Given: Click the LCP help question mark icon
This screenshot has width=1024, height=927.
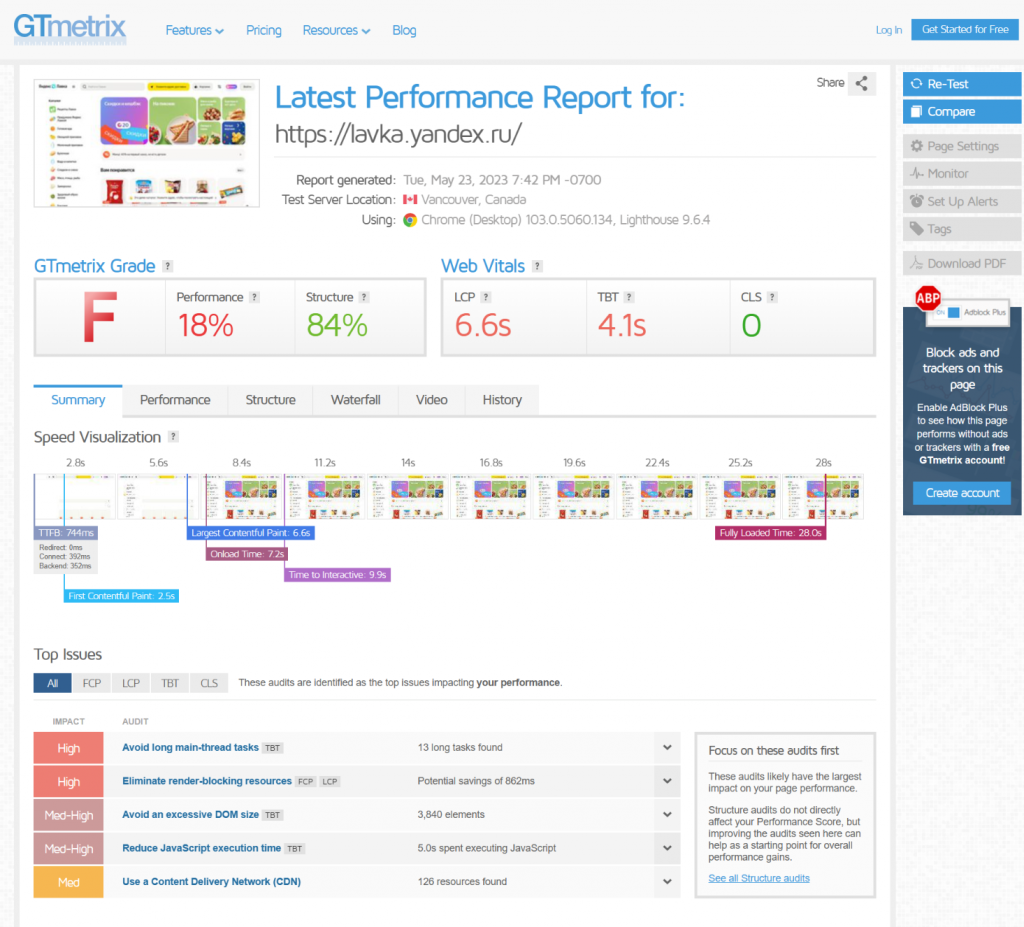Looking at the screenshot, I should 485,297.
